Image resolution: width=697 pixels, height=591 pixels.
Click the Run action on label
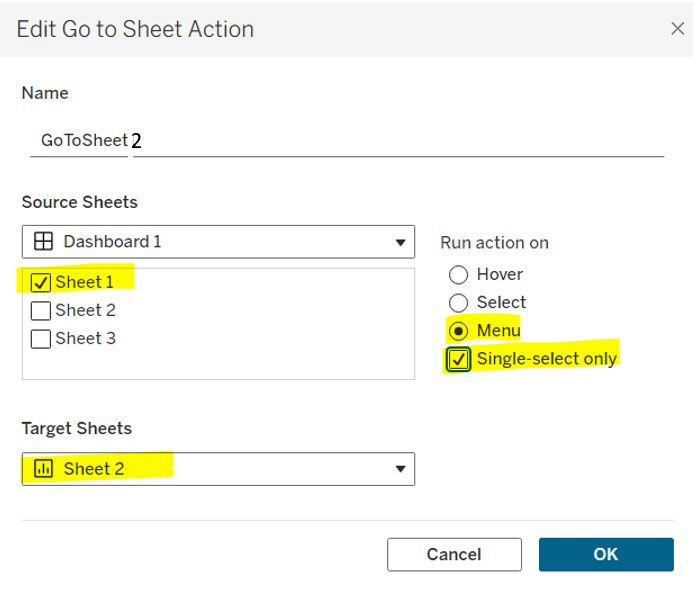pyautogui.click(x=494, y=243)
